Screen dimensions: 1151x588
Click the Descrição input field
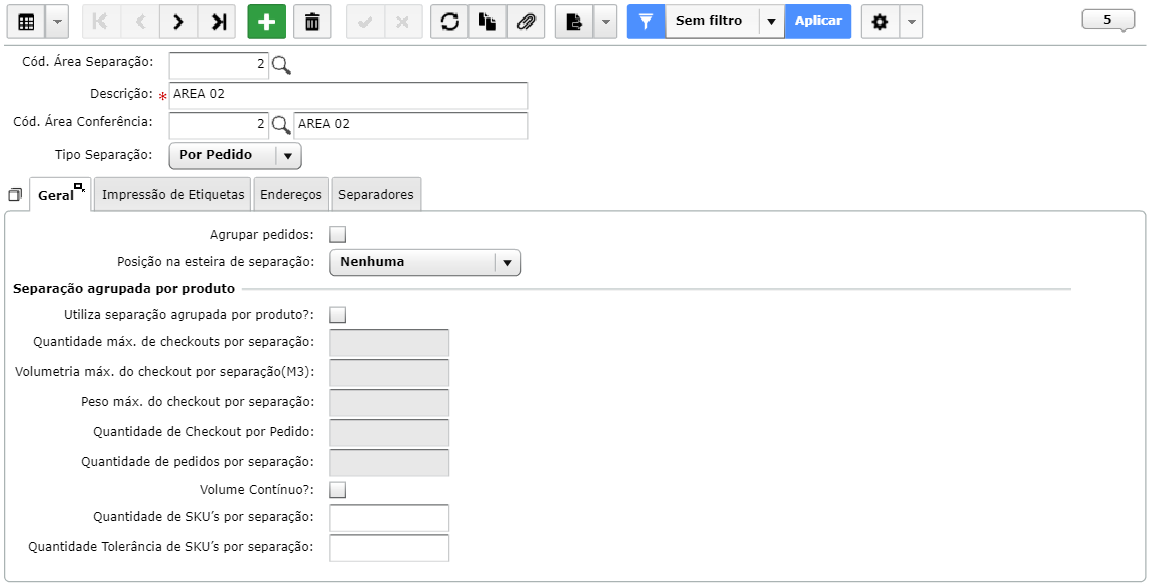coord(348,95)
